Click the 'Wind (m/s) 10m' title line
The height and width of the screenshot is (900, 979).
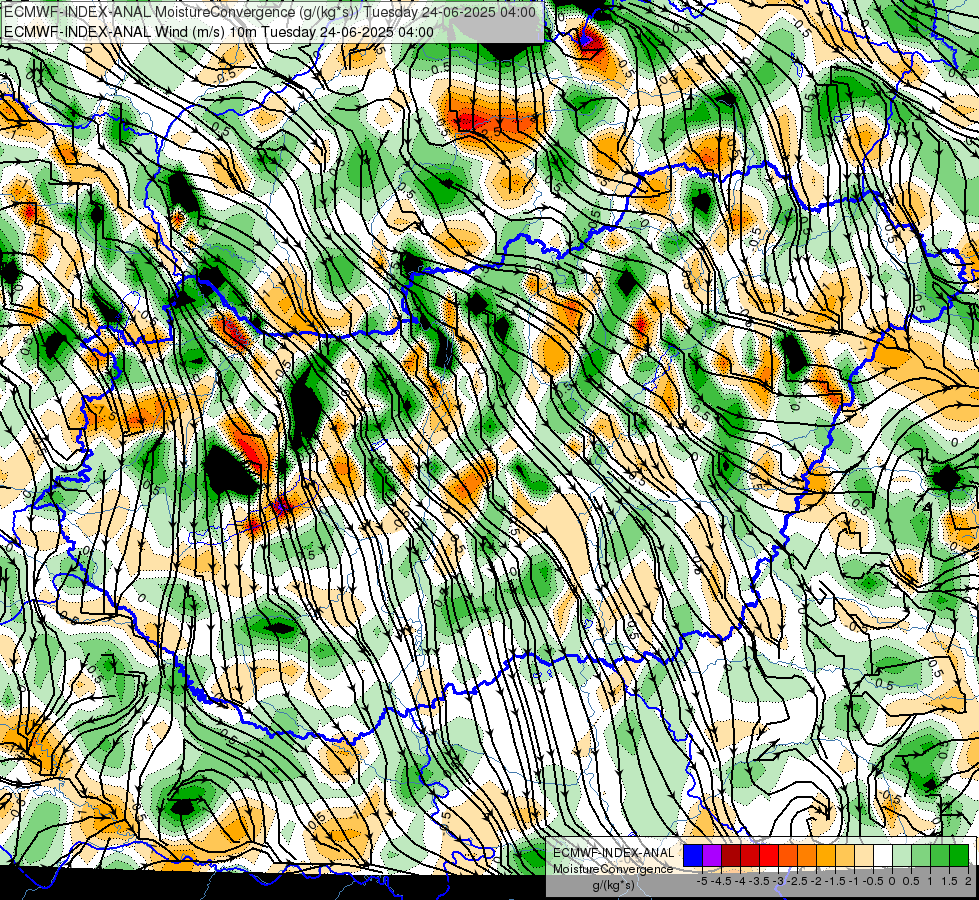pos(219,31)
